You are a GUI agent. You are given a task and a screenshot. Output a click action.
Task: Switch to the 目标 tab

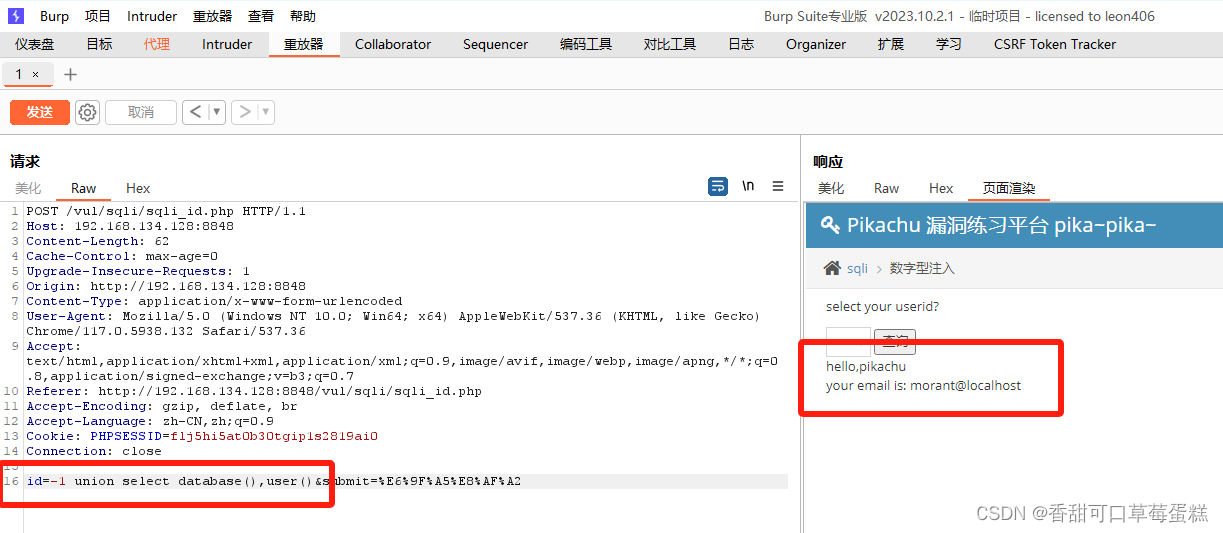pos(99,44)
